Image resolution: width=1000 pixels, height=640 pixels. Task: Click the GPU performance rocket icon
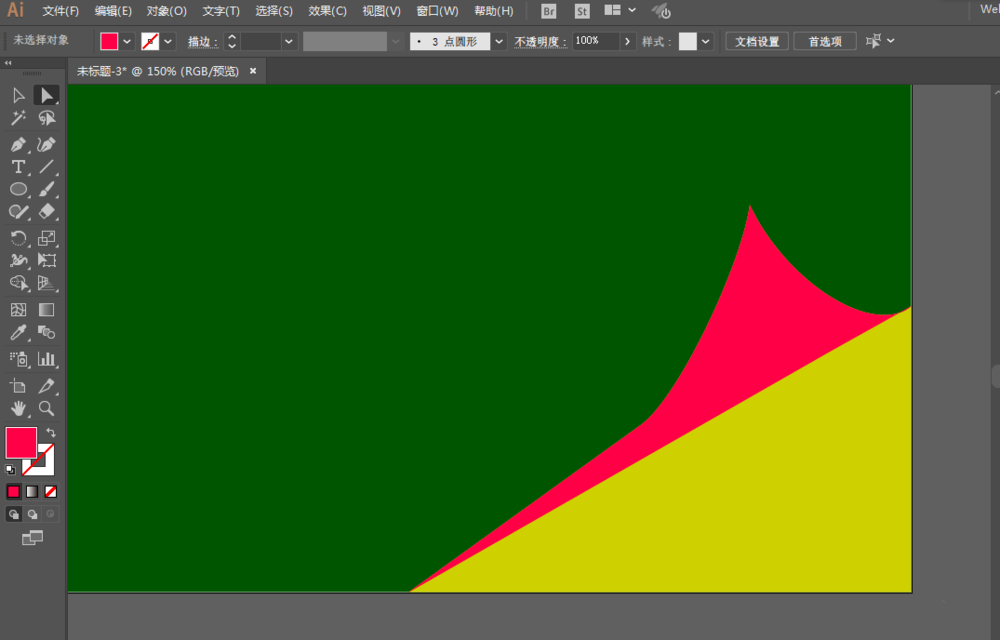pyautogui.click(x=661, y=11)
